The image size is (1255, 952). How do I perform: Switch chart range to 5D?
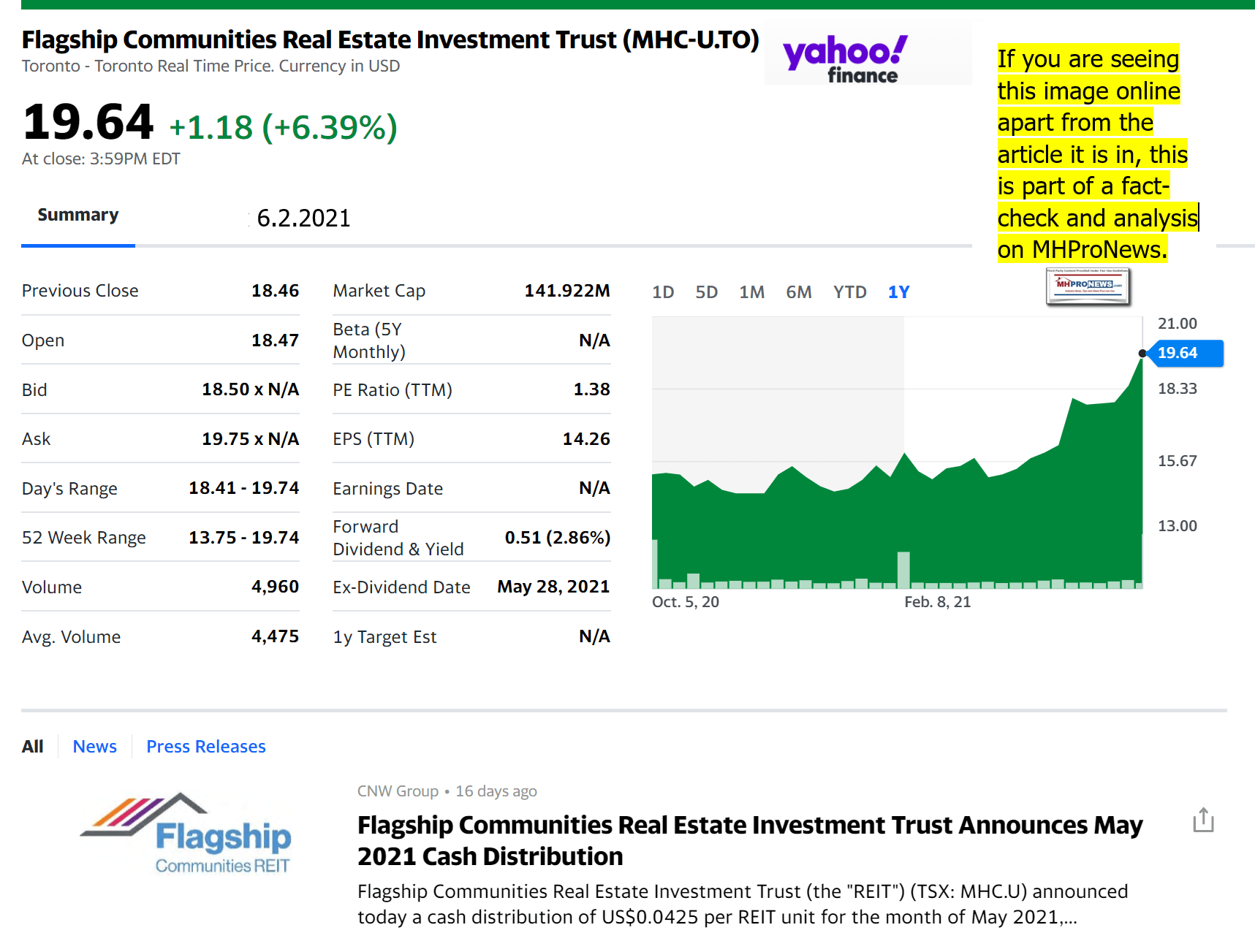(706, 292)
